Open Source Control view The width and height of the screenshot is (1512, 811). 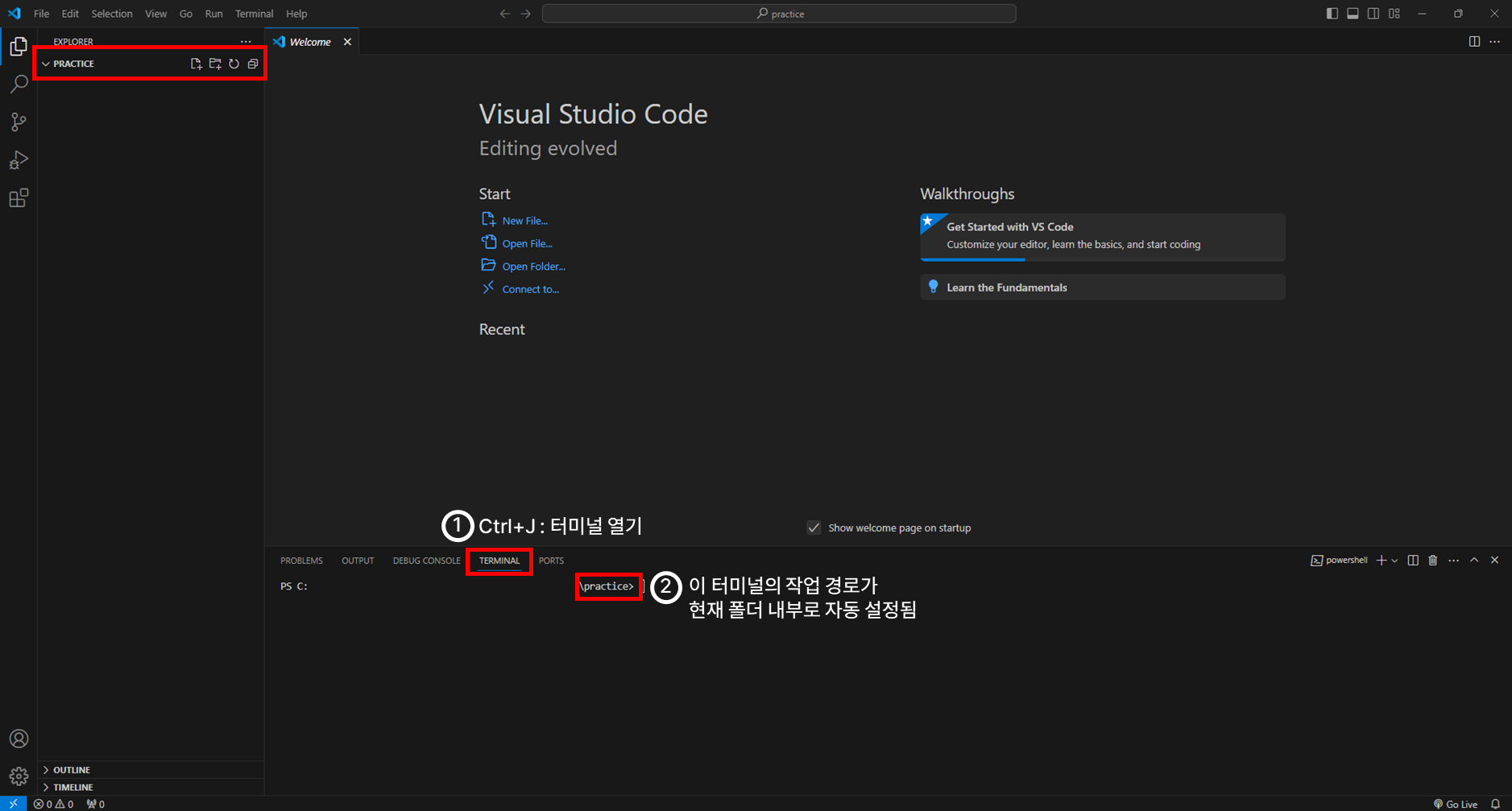19,122
